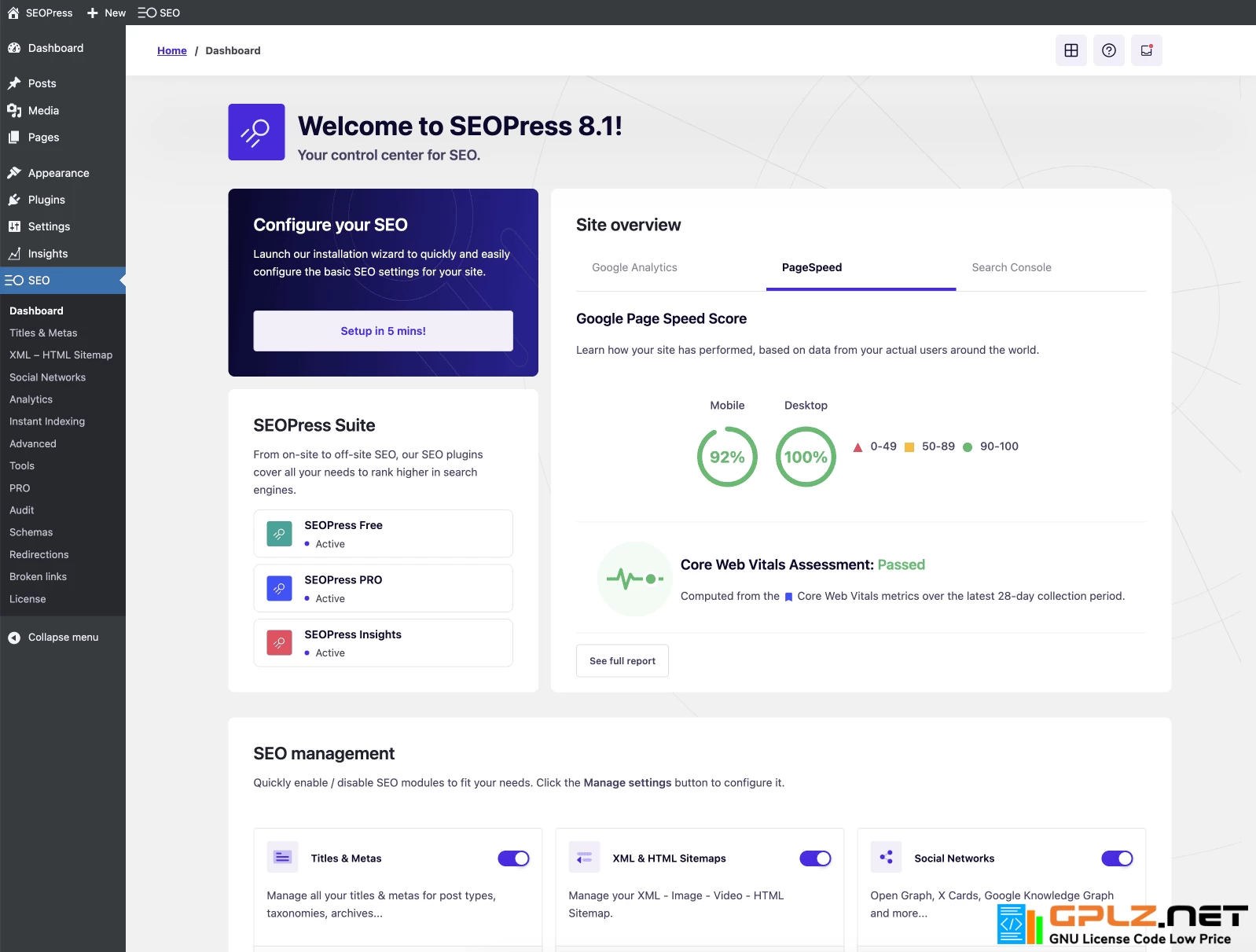Follow the Home breadcrumb link
Screen dimensions: 1256x952
172,50
